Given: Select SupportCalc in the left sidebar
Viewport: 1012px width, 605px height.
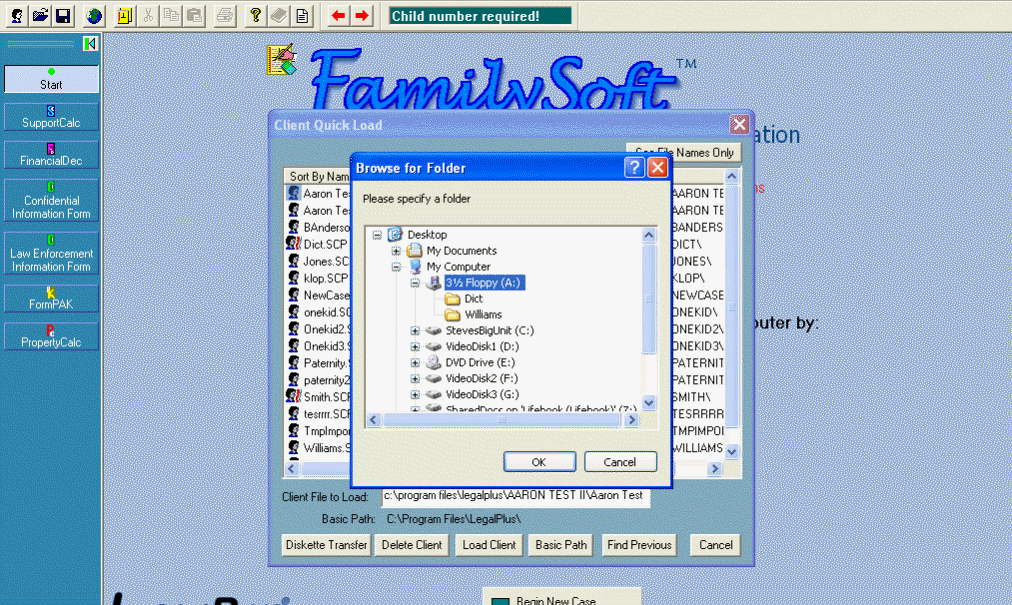Looking at the screenshot, I should [x=50, y=117].
